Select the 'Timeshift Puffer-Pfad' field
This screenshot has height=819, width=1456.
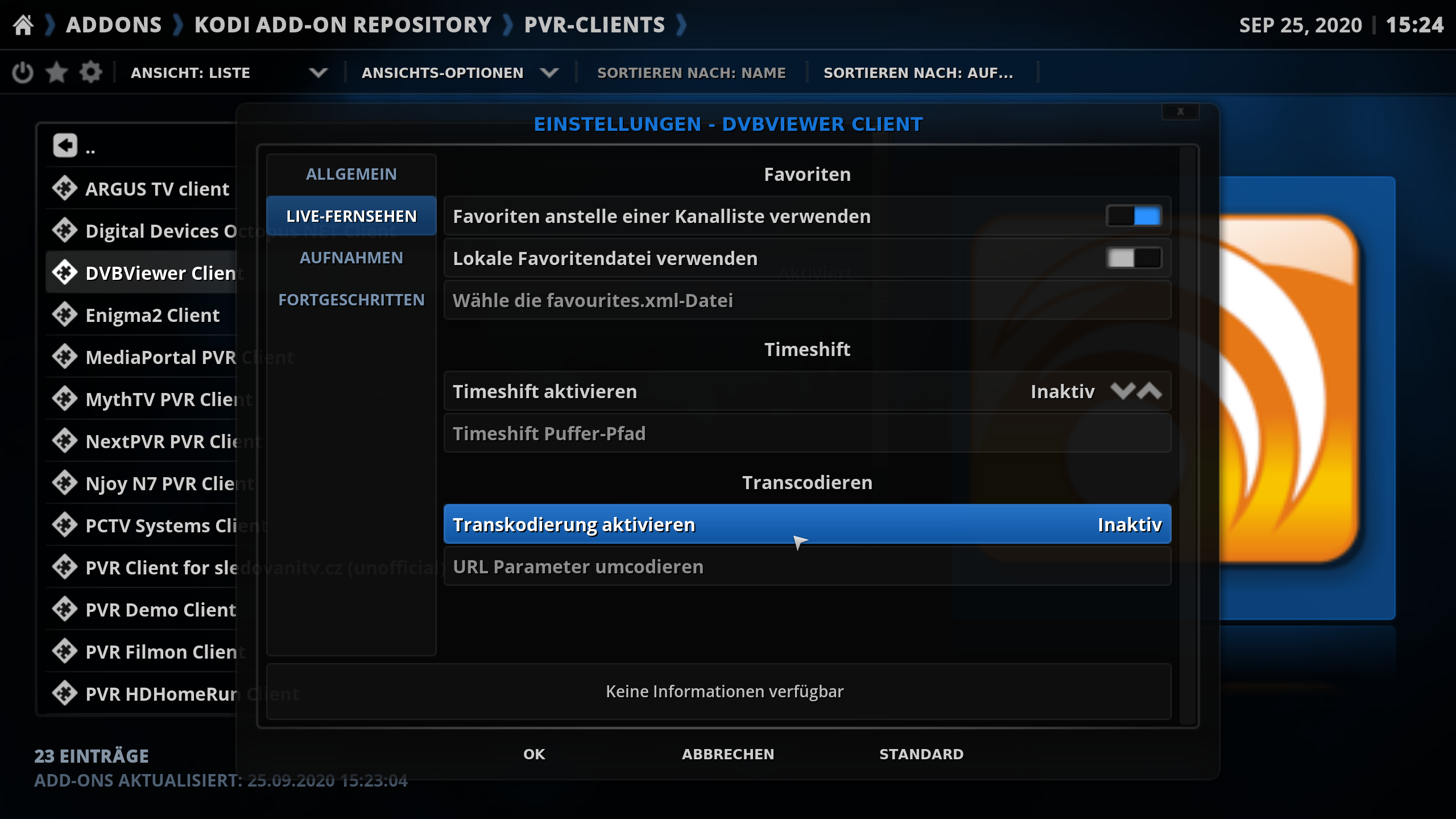click(807, 433)
